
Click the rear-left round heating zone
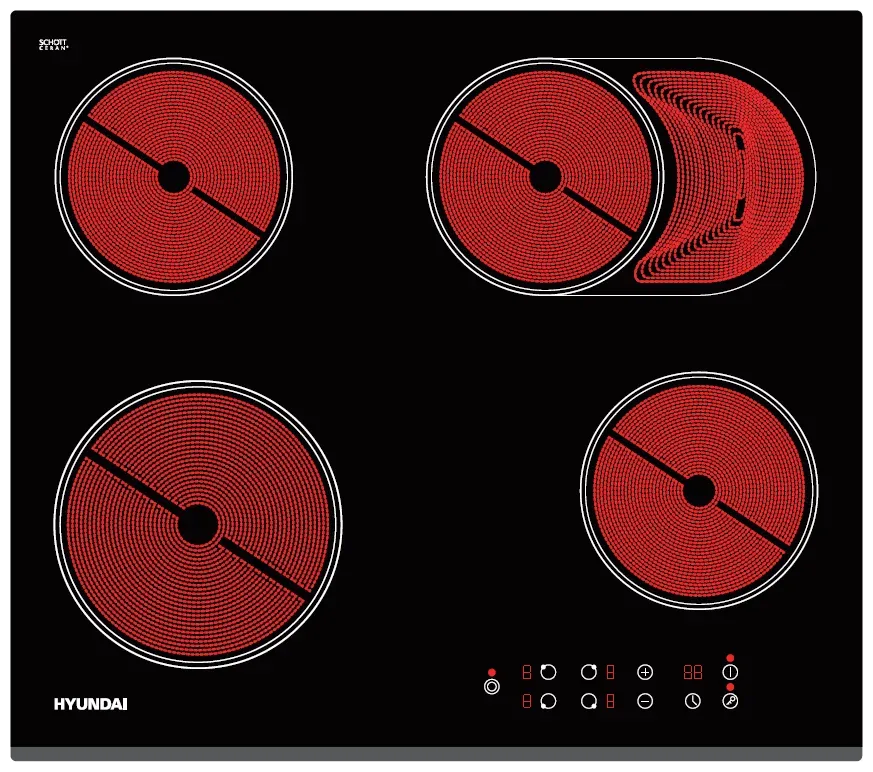point(174,177)
